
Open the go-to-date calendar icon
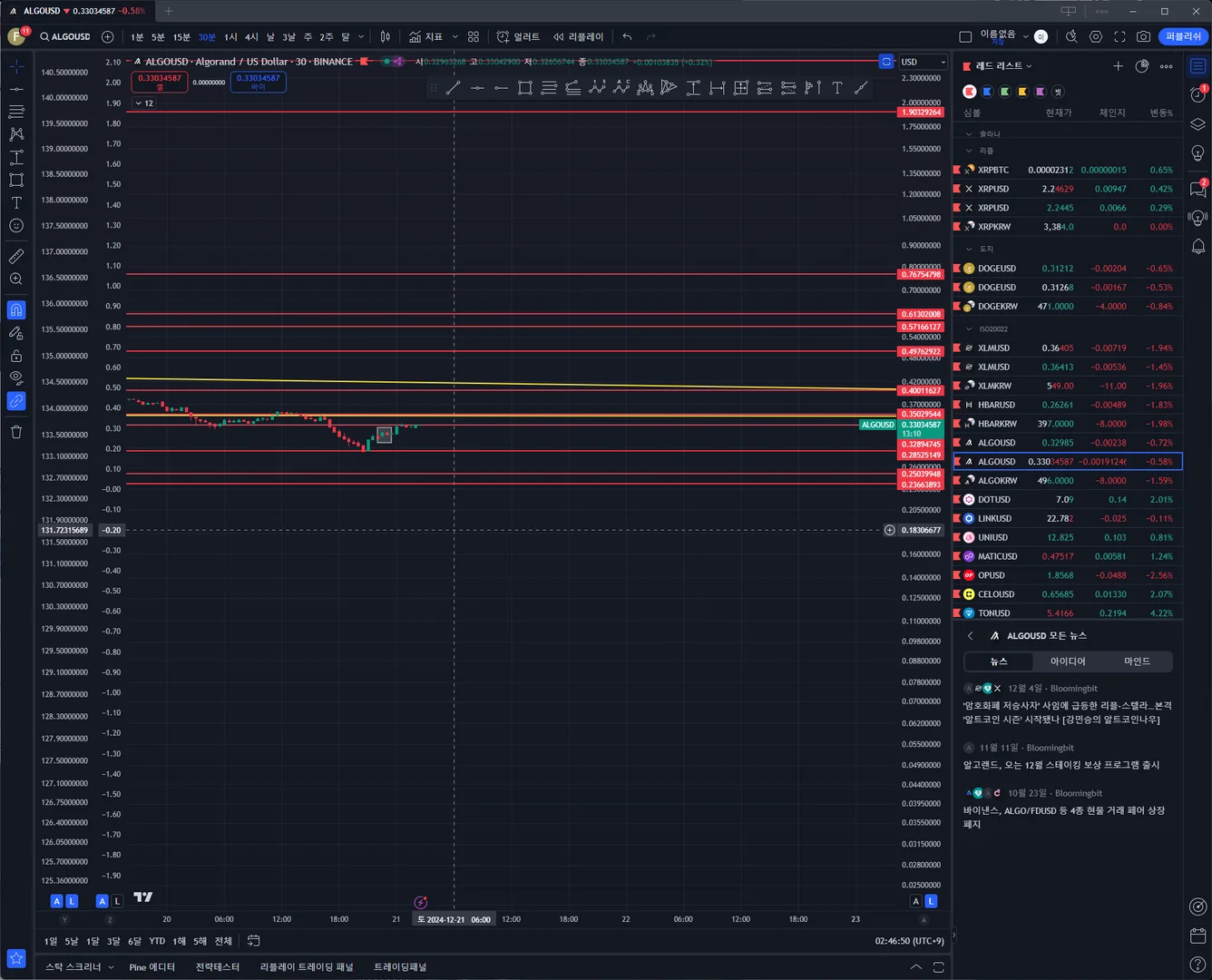pos(254,941)
